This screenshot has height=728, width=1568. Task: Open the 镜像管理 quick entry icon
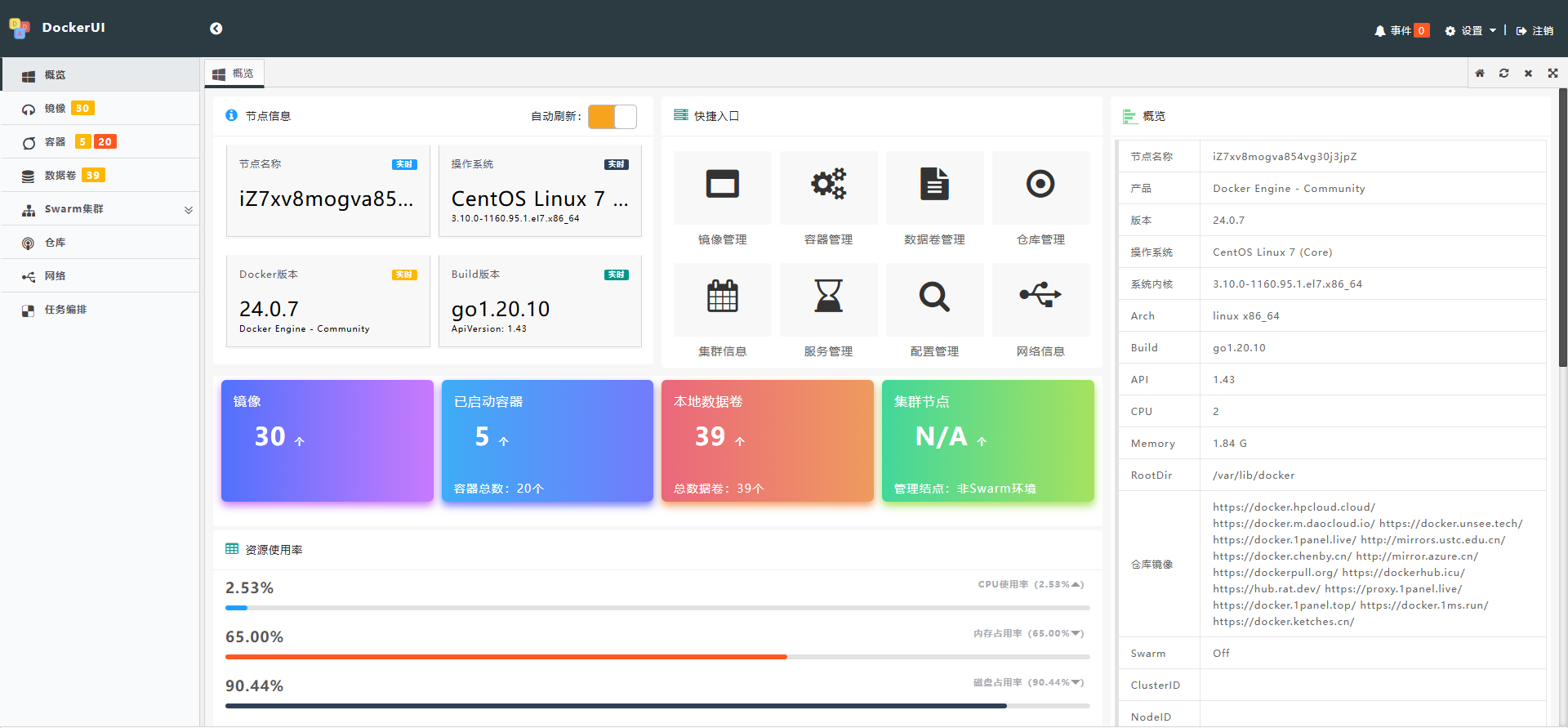722,185
